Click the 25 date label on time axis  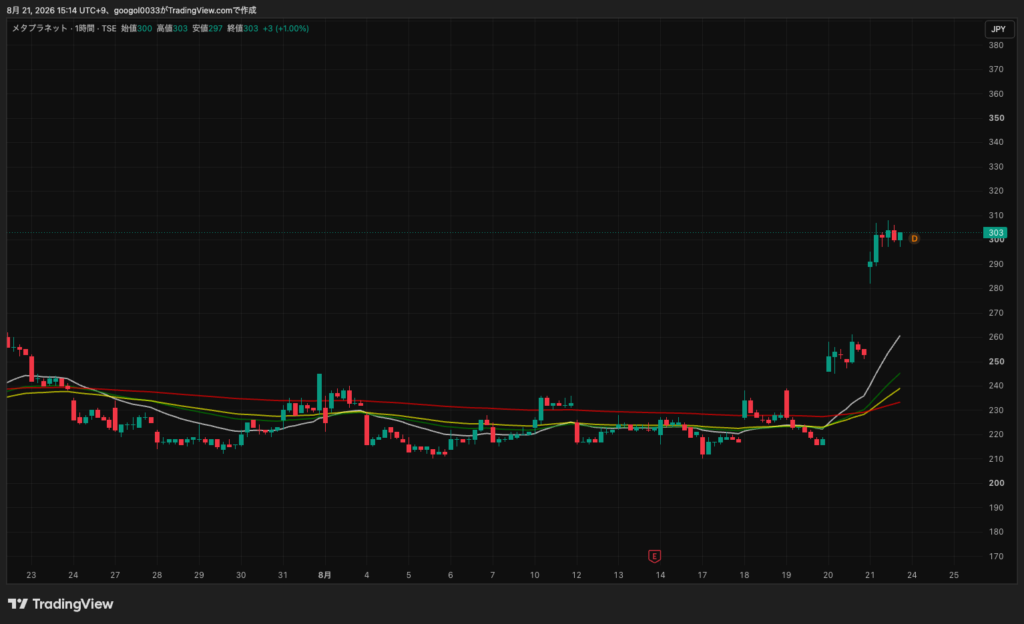(x=954, y=575)
